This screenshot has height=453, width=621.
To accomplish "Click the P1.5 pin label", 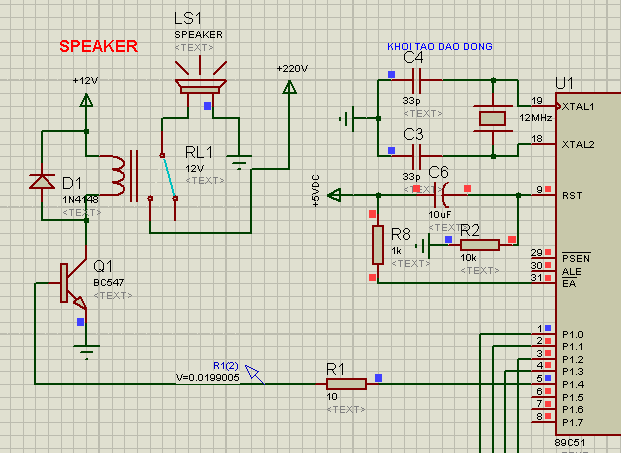I will pos(573,397).
